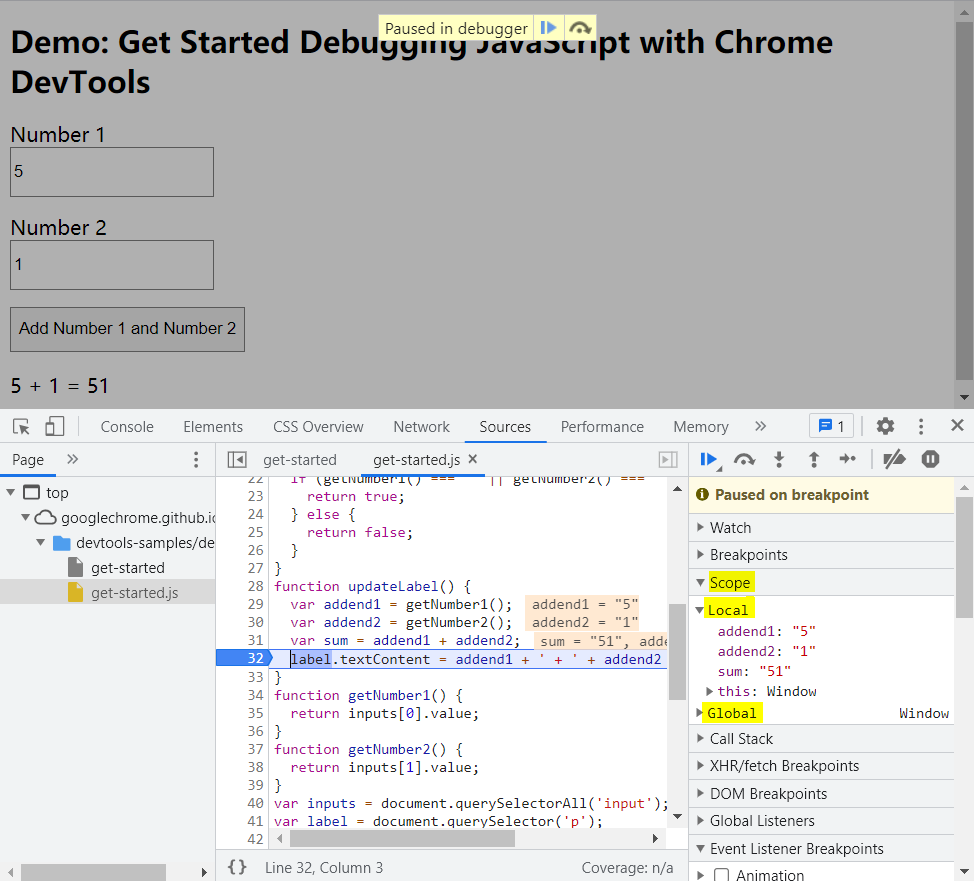Select the Page navigator tab
974x881 pixels.
[28, 460]
